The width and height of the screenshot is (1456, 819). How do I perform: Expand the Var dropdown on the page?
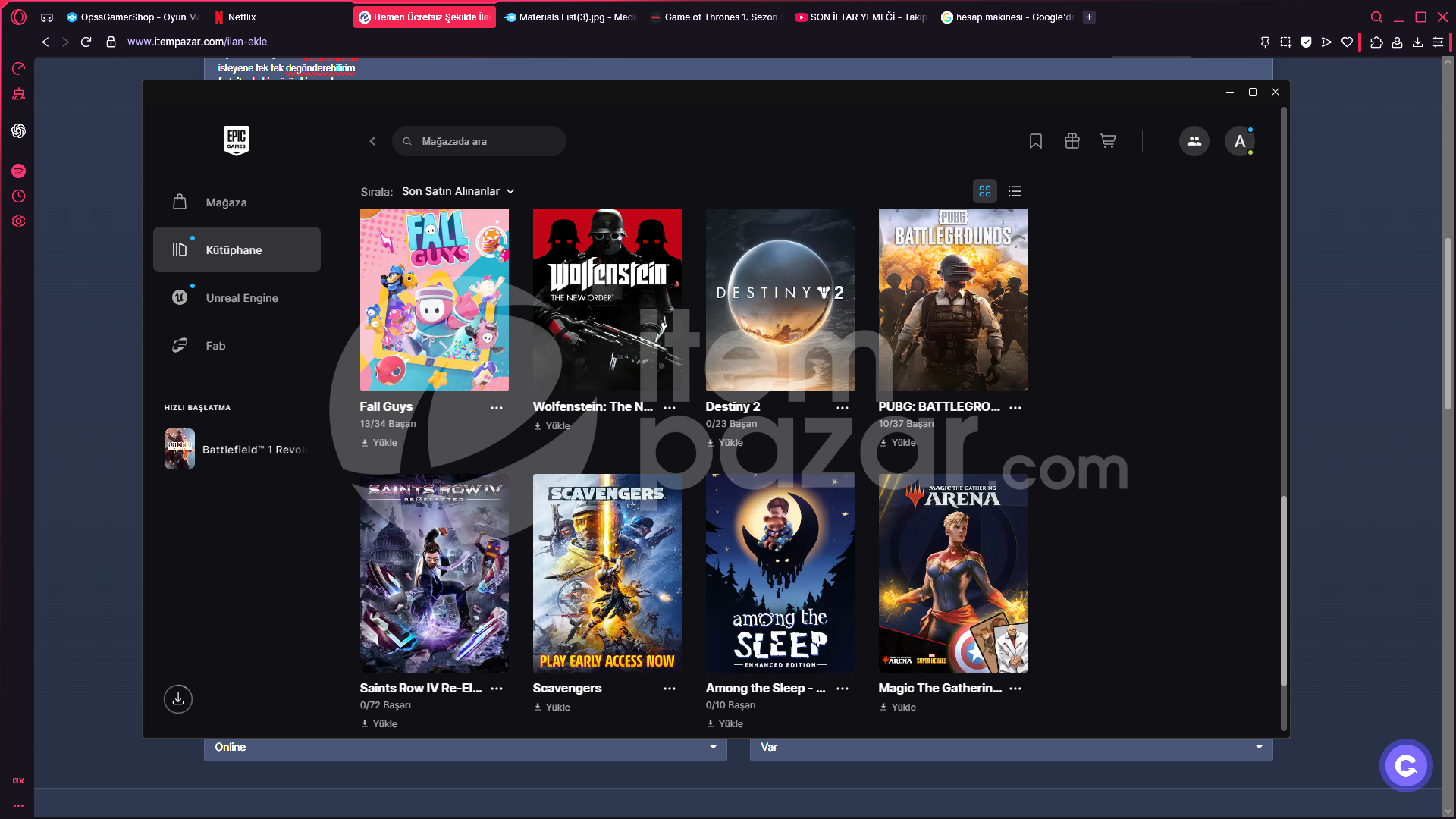[x=1012, y=747]
